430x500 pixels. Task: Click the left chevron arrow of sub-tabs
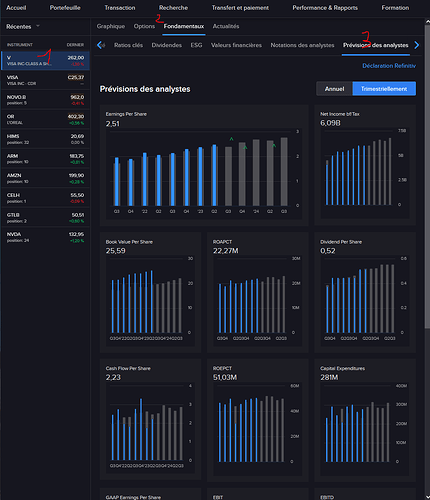click(99, 45)
